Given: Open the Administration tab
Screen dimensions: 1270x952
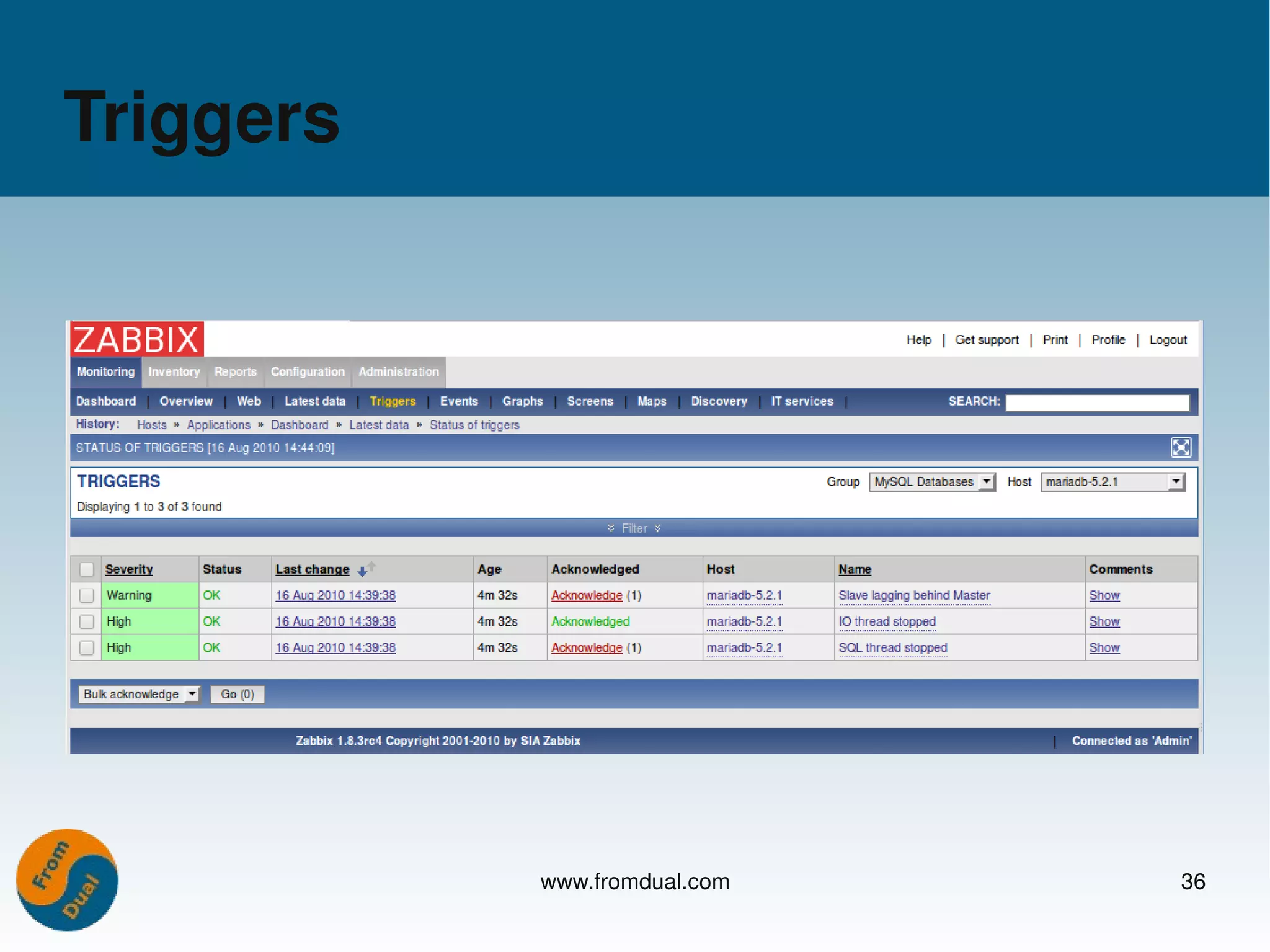Looking at the screenshot, I should (399, 372).
